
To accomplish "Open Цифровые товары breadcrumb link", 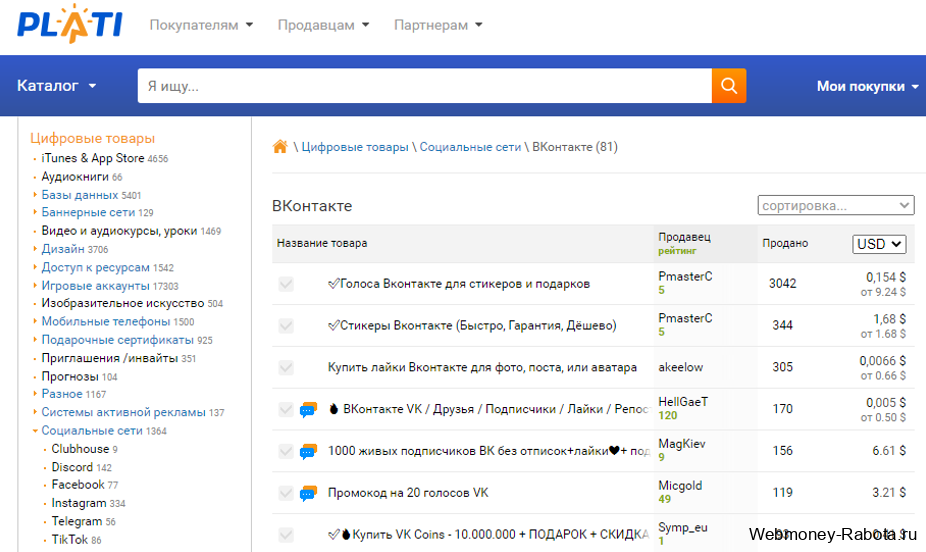I will coord(355,147).
